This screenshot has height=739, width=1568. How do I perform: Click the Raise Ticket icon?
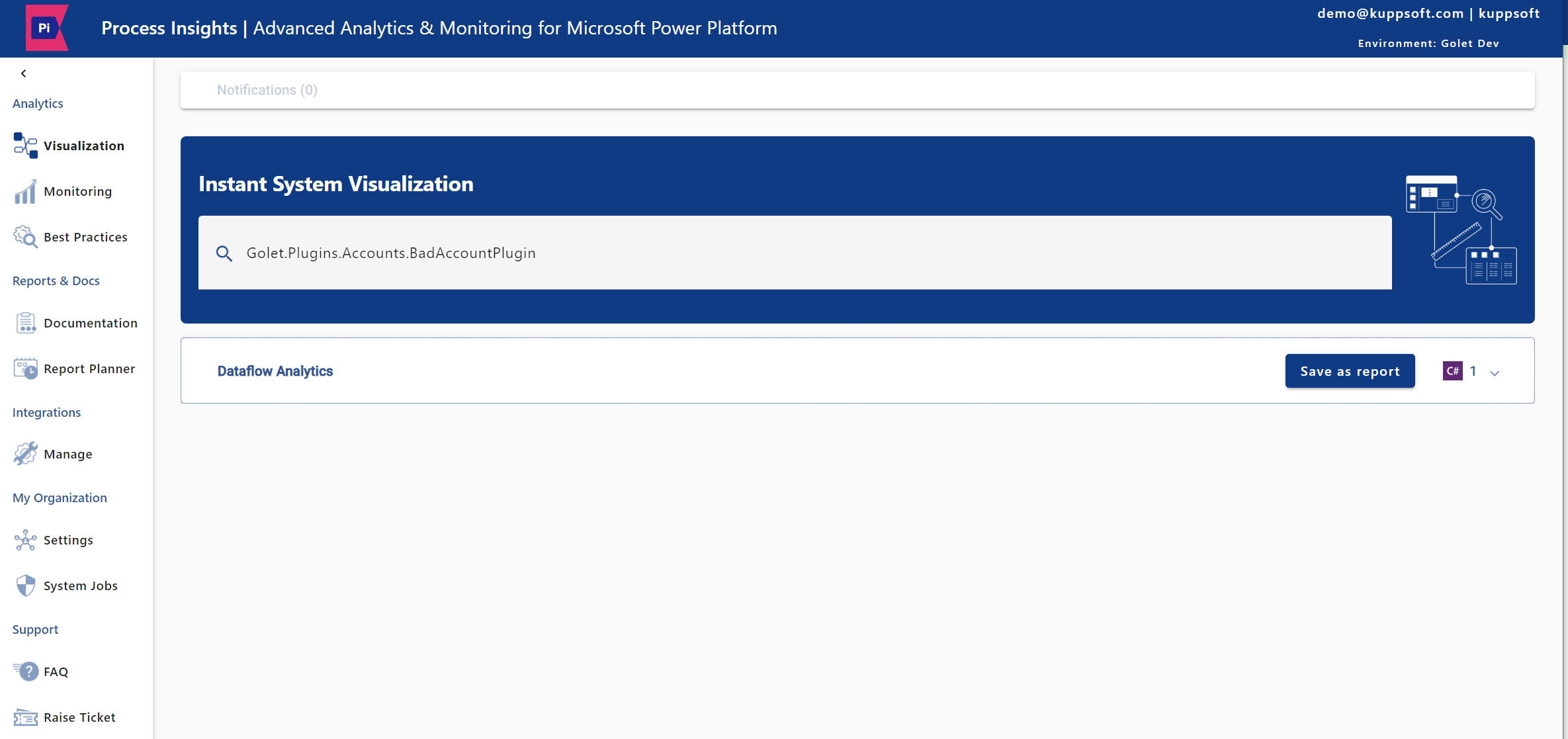[26, 717]
